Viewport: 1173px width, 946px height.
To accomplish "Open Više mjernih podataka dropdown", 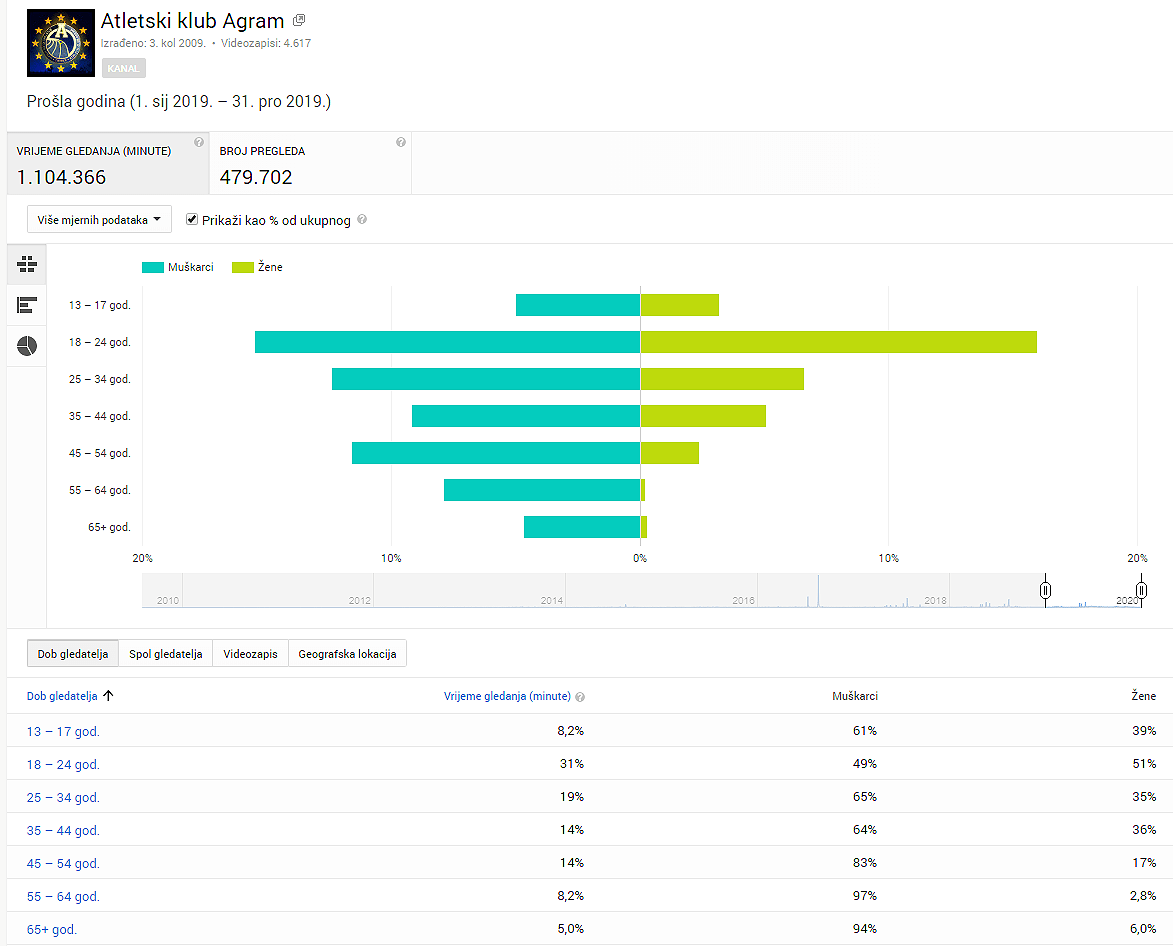I will (99, 220).
